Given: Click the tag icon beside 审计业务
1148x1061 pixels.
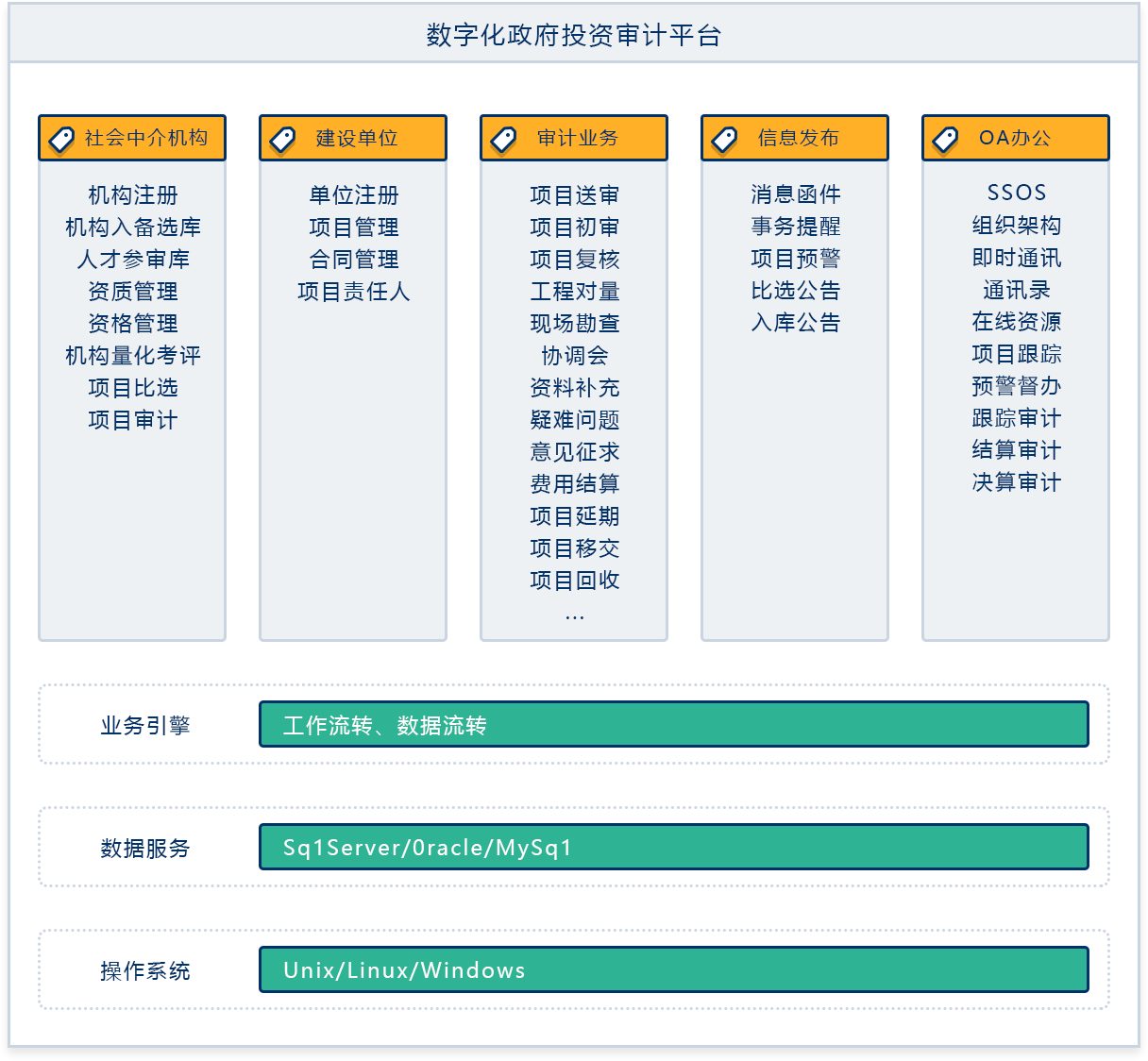Looking at the screenshot, I should click(x=503, y=140).
